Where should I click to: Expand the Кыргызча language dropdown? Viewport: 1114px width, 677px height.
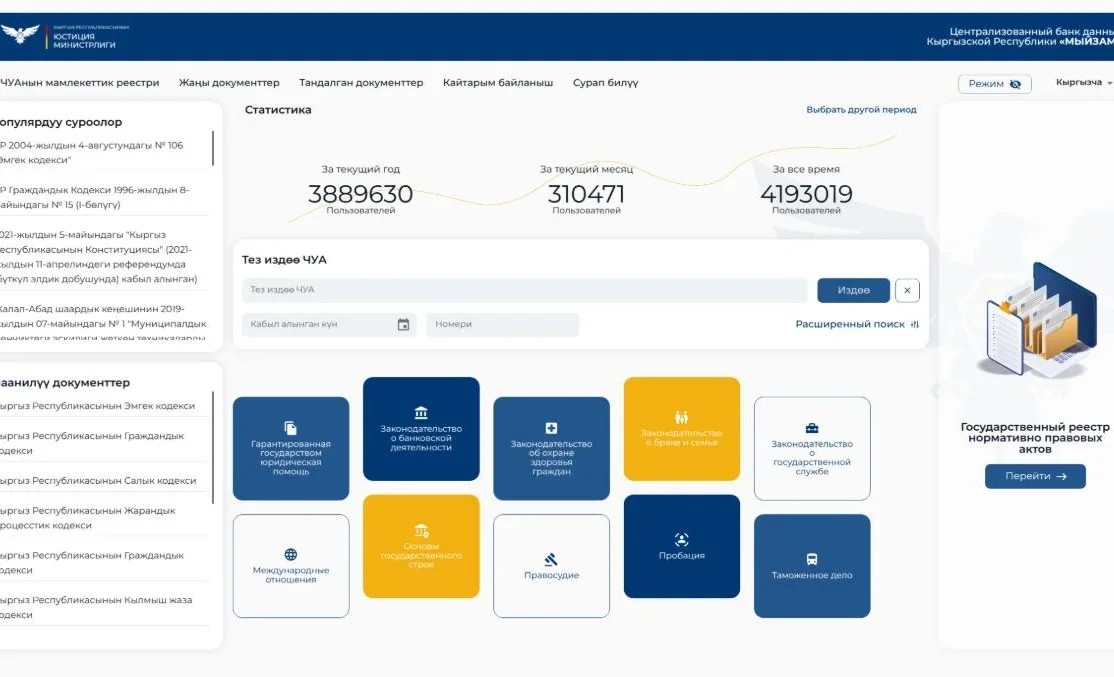[1083, 83]
